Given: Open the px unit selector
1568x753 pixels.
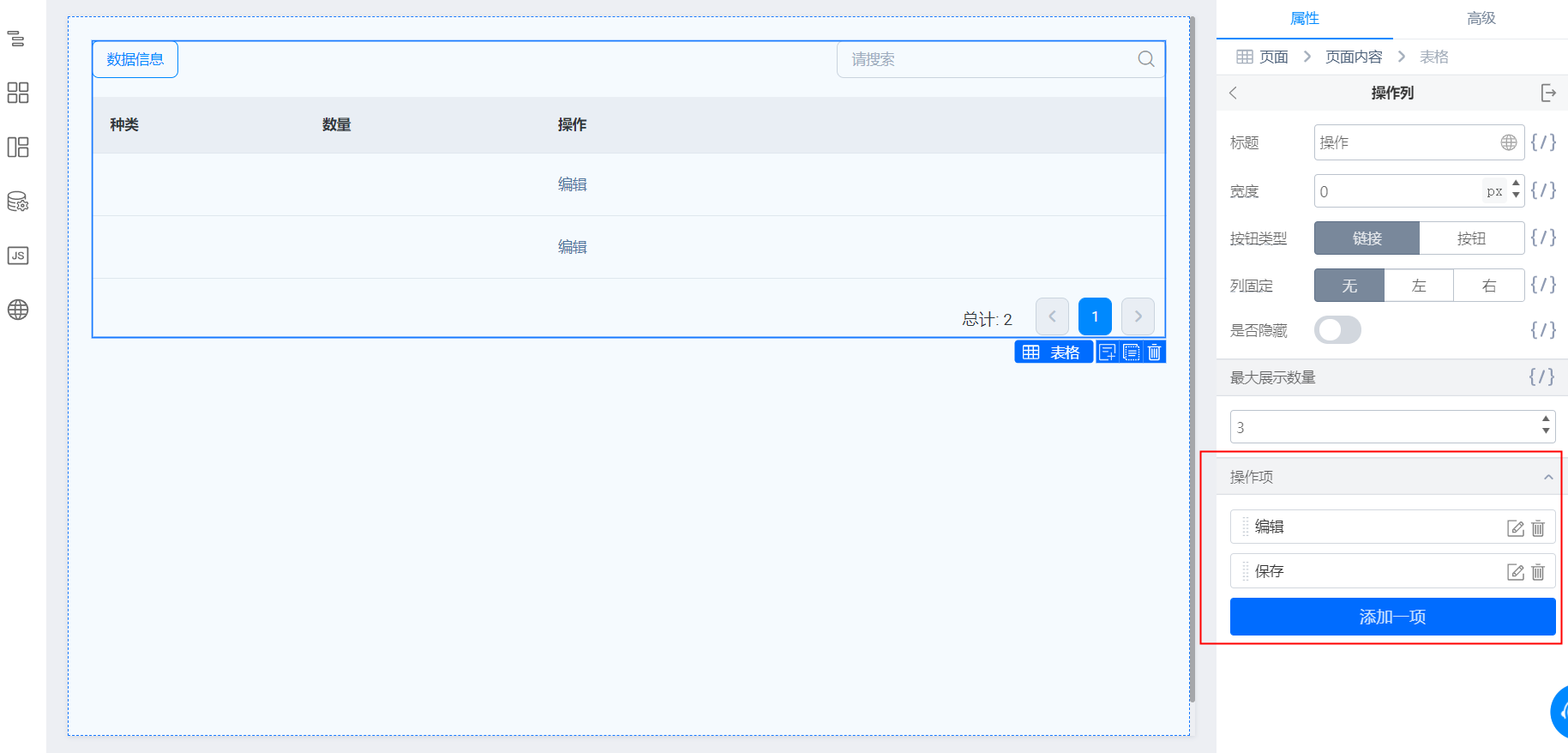Looking at the screenshot, I should click(x=1494, y=191).
